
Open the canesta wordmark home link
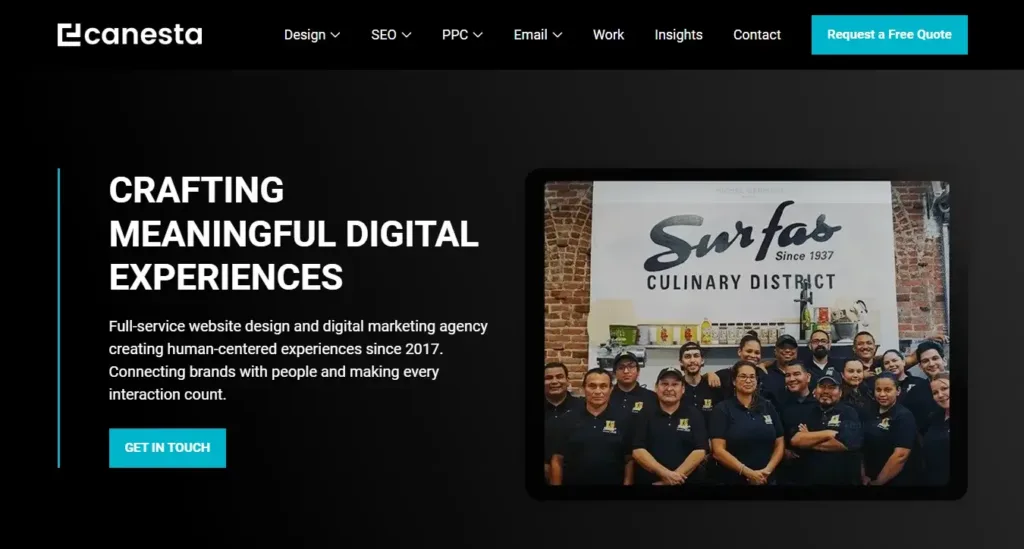coord(143,35)
